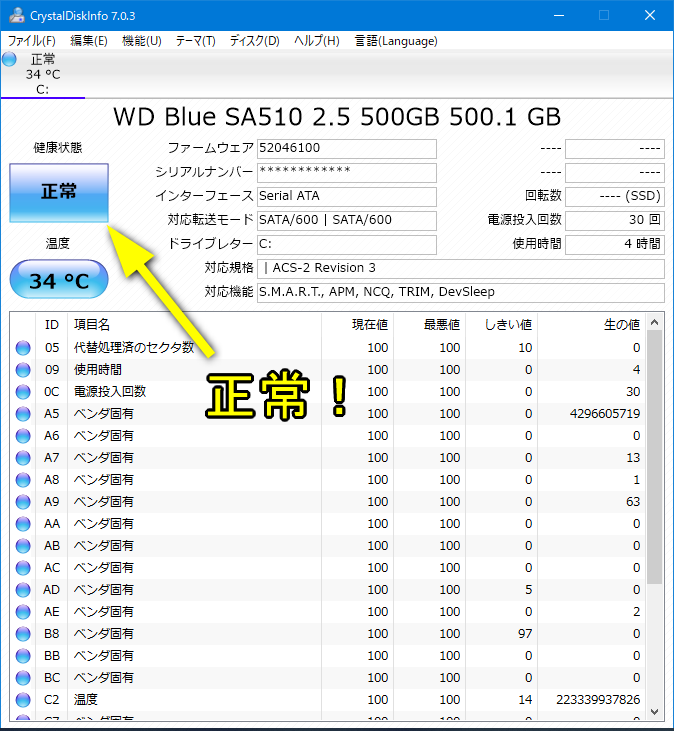Image resolution: width=674 pixels, height=731 pixels.
Task: Click the シリアルナンバー field
Action: click(347, 172)
